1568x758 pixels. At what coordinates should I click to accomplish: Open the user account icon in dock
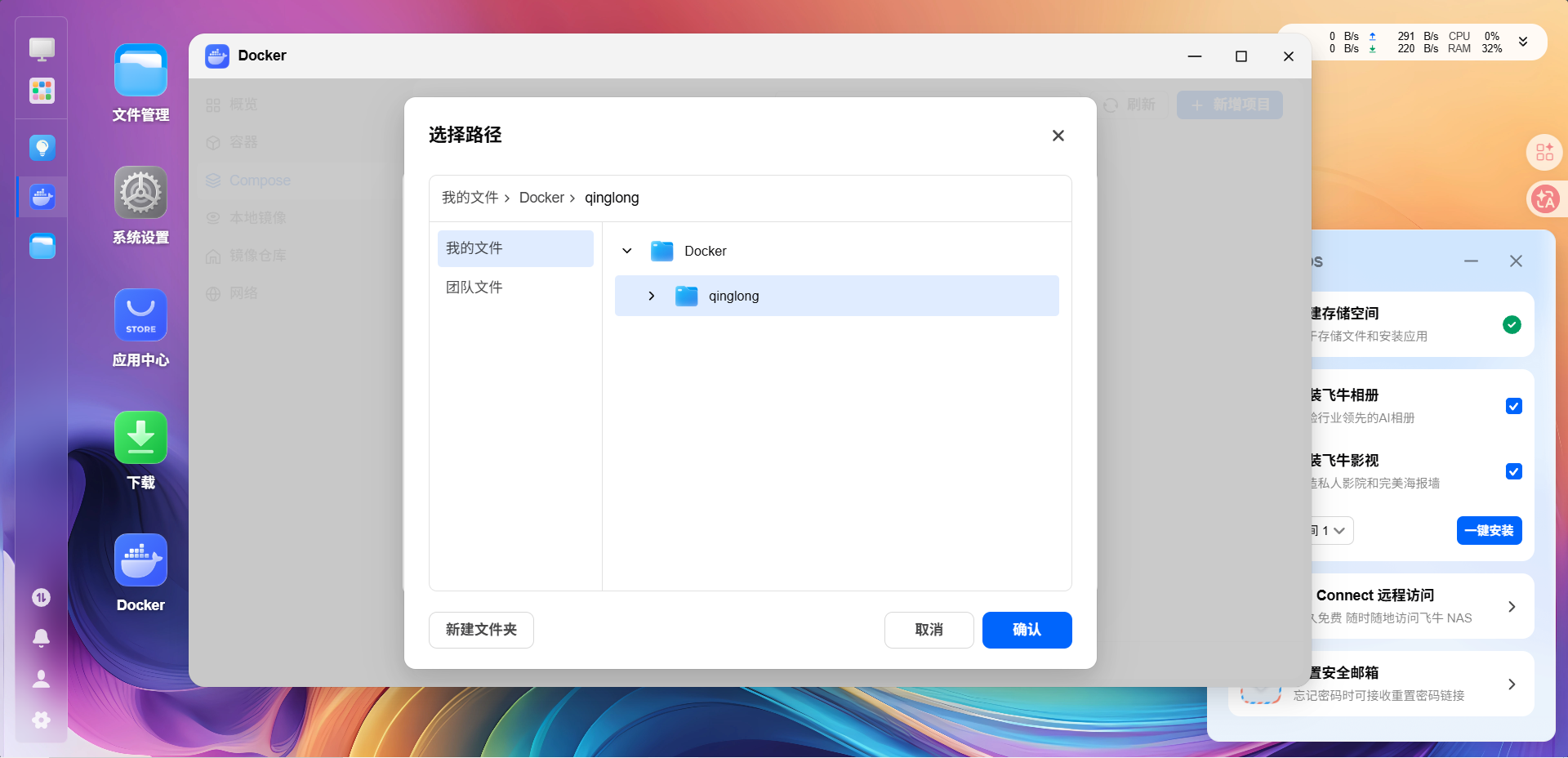(x=41, y=679)
